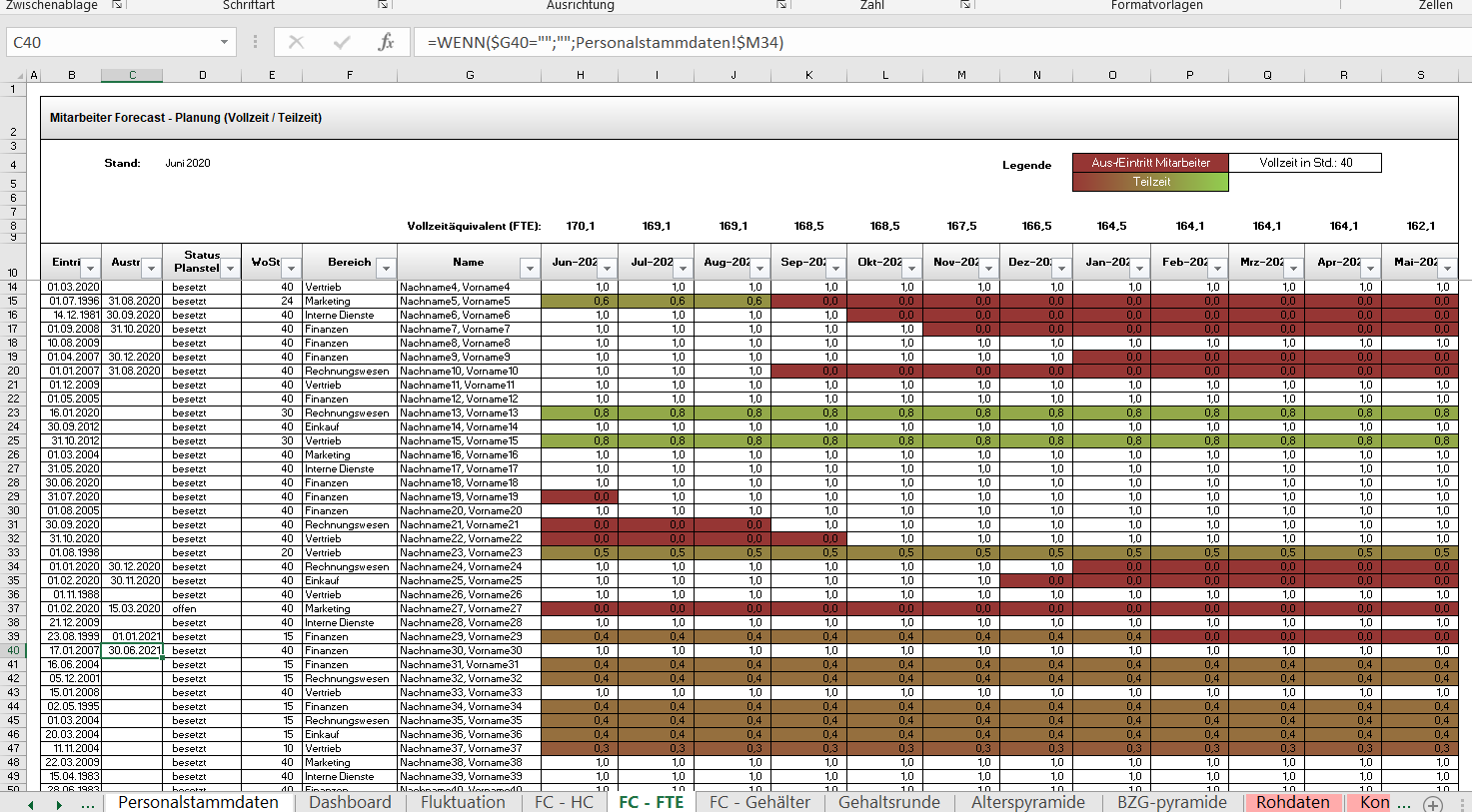Open the Name column filter dropdown
Viewport: 1472px width, 812px height.
tap(530, 269)
